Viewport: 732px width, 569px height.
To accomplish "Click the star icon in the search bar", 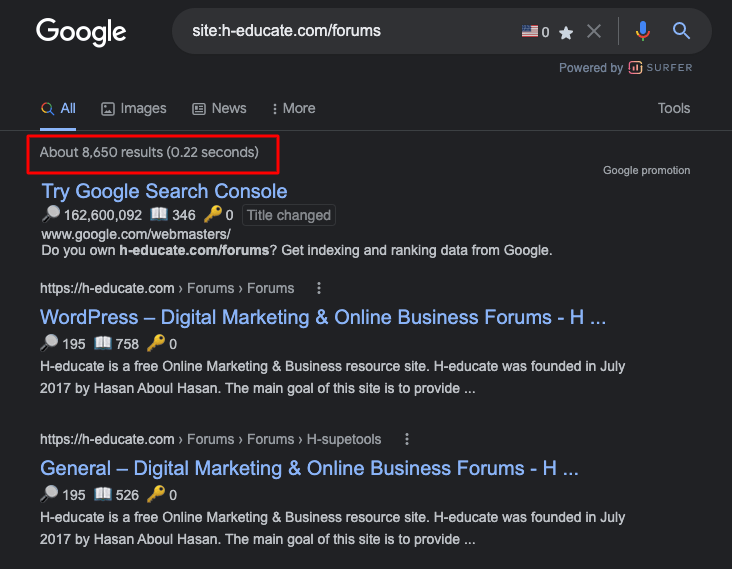I will click(x=566, y=33).
